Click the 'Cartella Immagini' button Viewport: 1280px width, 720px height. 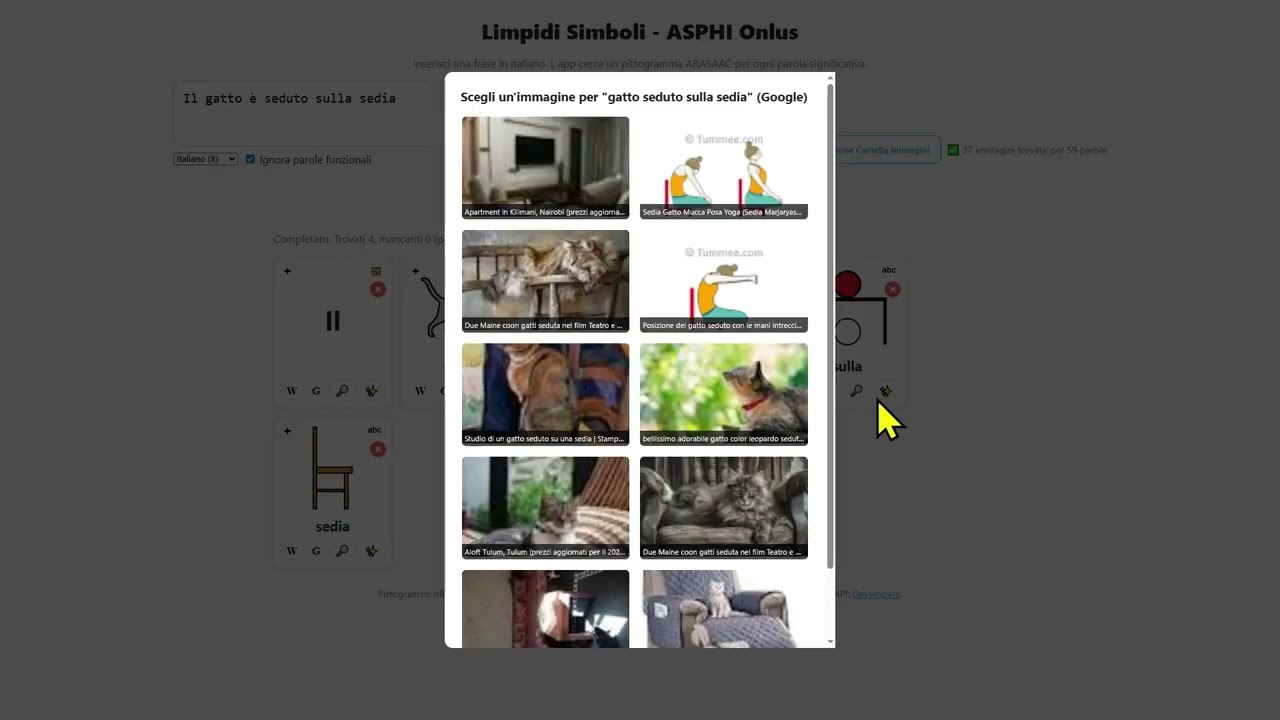click(886, 150)
